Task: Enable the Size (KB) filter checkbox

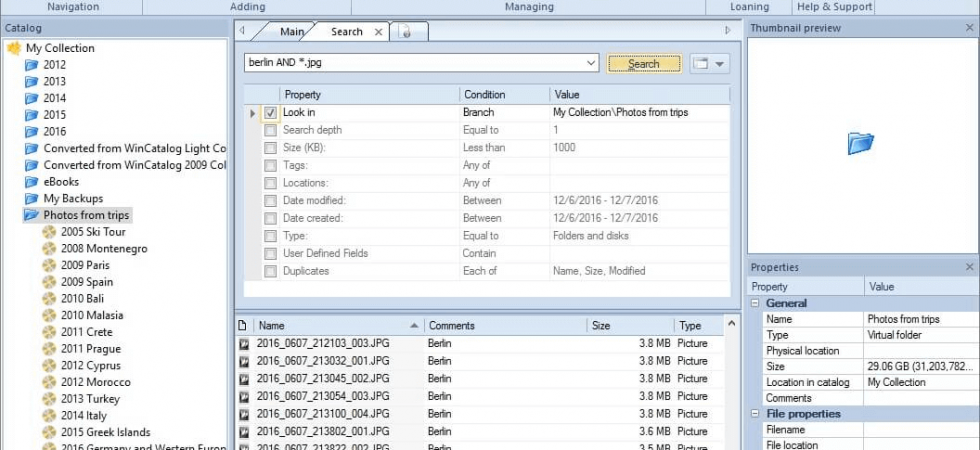Action: click(270, 148)
